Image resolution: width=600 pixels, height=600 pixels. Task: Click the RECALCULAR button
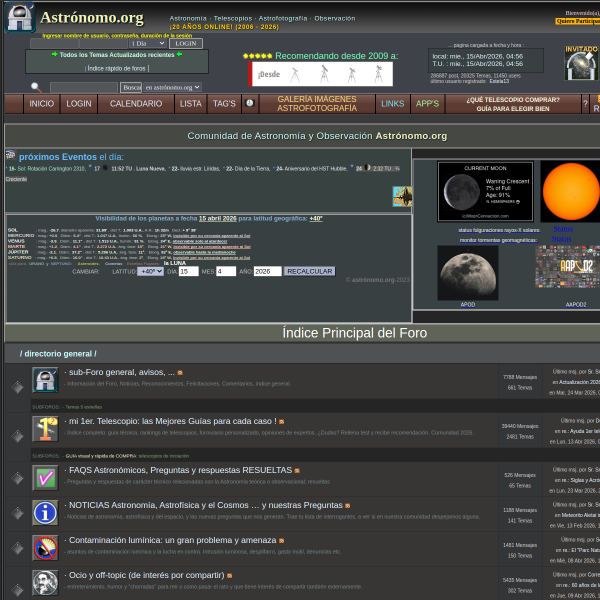pos(310,271)
